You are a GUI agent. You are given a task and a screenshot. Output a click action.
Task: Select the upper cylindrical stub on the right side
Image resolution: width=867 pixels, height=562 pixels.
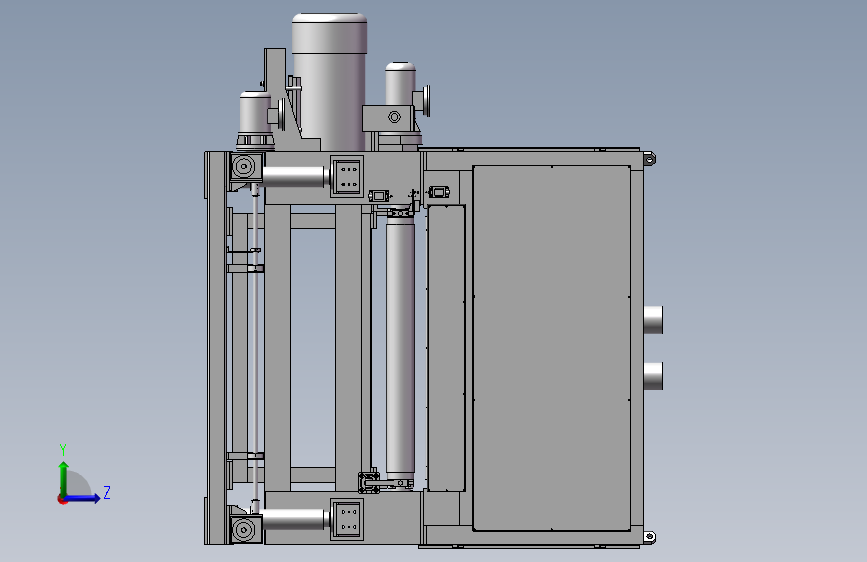[x=653, y=320]
